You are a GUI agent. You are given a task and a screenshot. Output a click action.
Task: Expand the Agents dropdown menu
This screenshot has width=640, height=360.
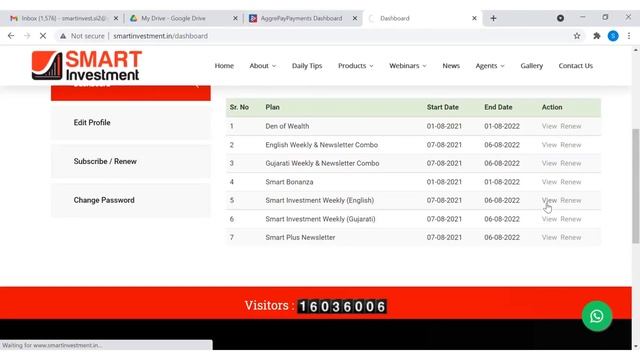point(490,66)
